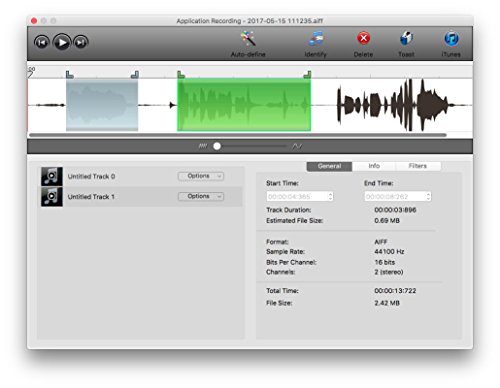
Task: Click zoom-out waveform icon left of slider
Action: click(203, 146)
